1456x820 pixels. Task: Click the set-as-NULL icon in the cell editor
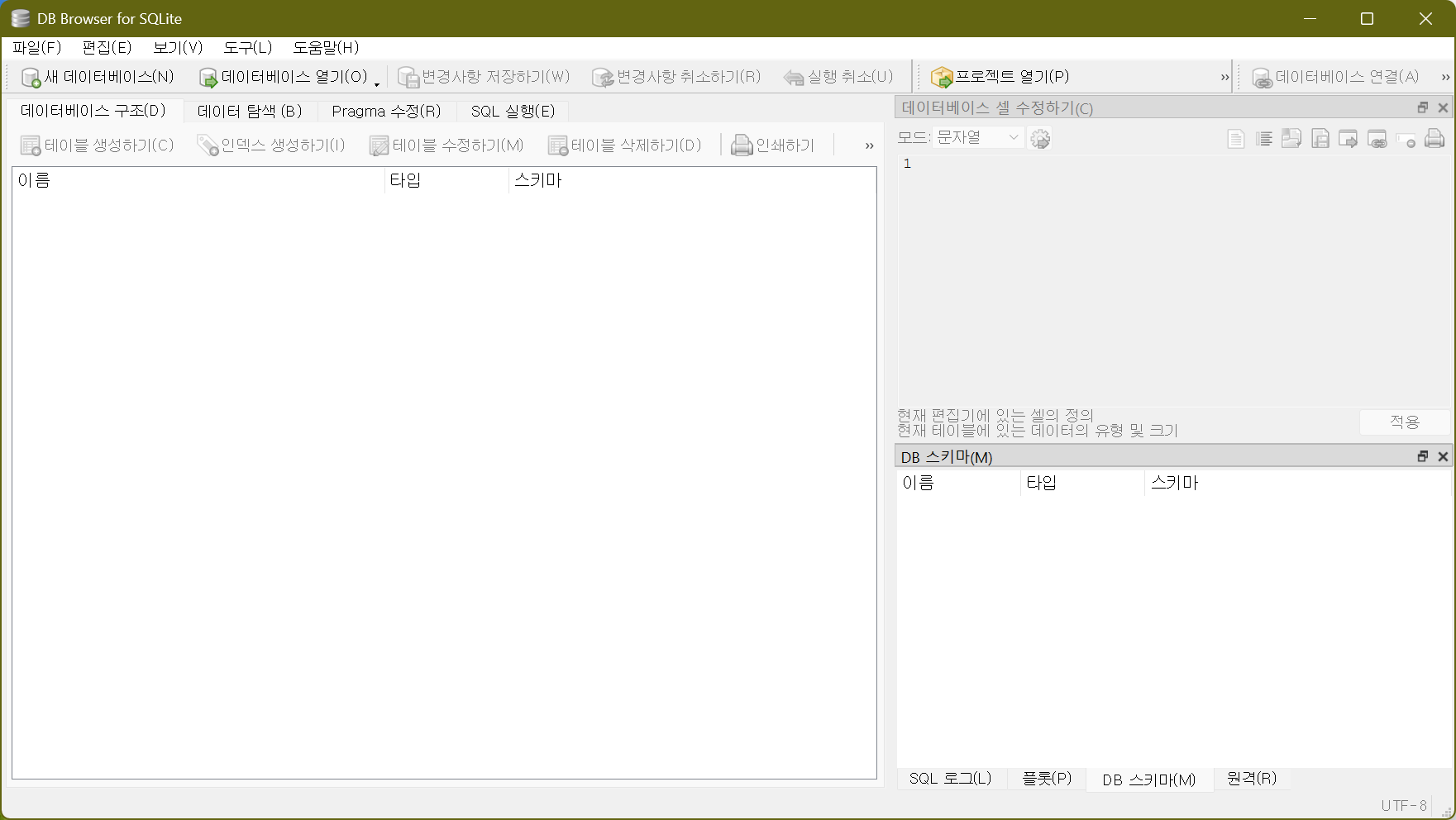(x=1406, y=139)
